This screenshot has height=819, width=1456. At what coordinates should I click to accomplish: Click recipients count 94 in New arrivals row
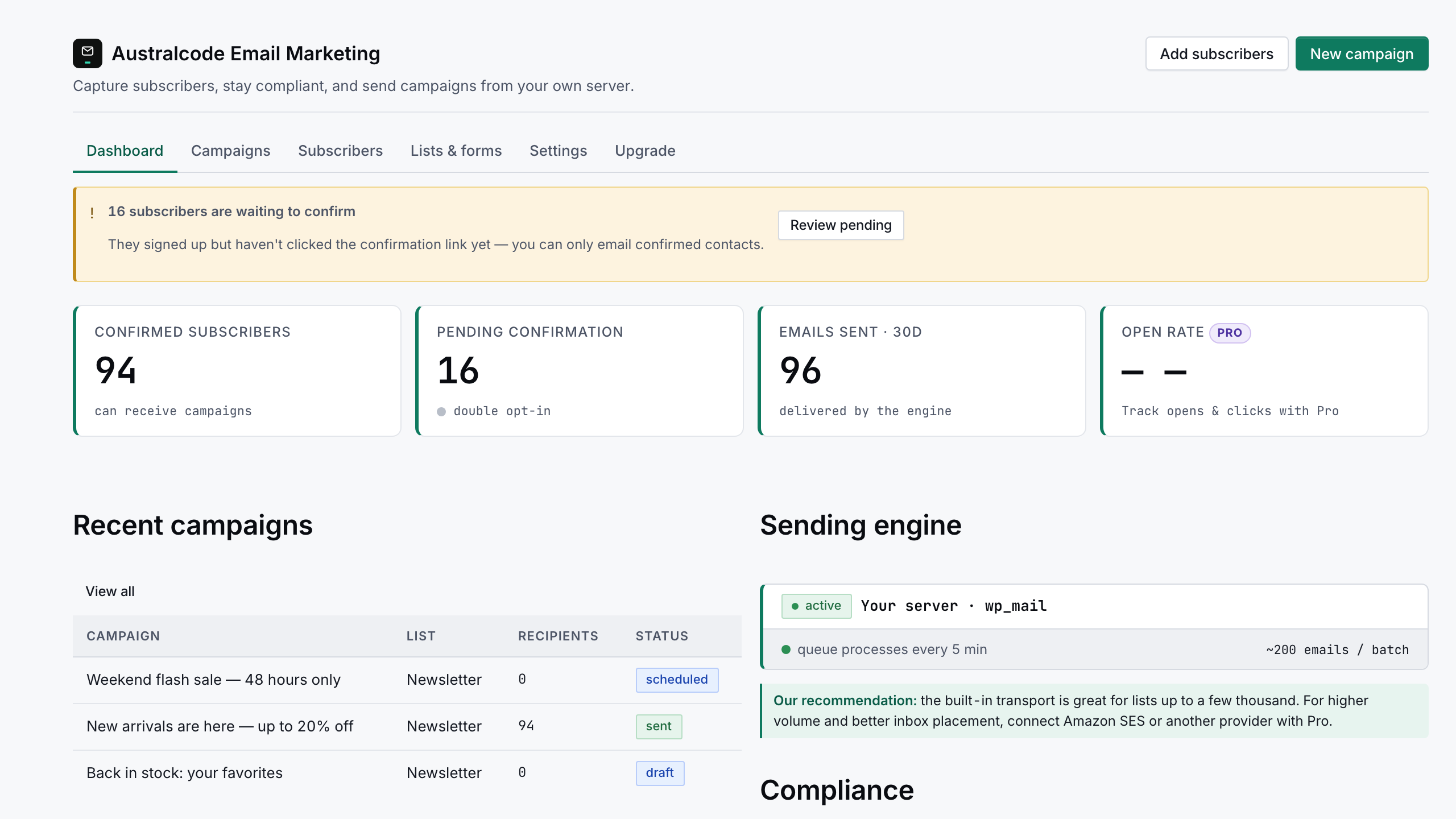coord(526,726)
